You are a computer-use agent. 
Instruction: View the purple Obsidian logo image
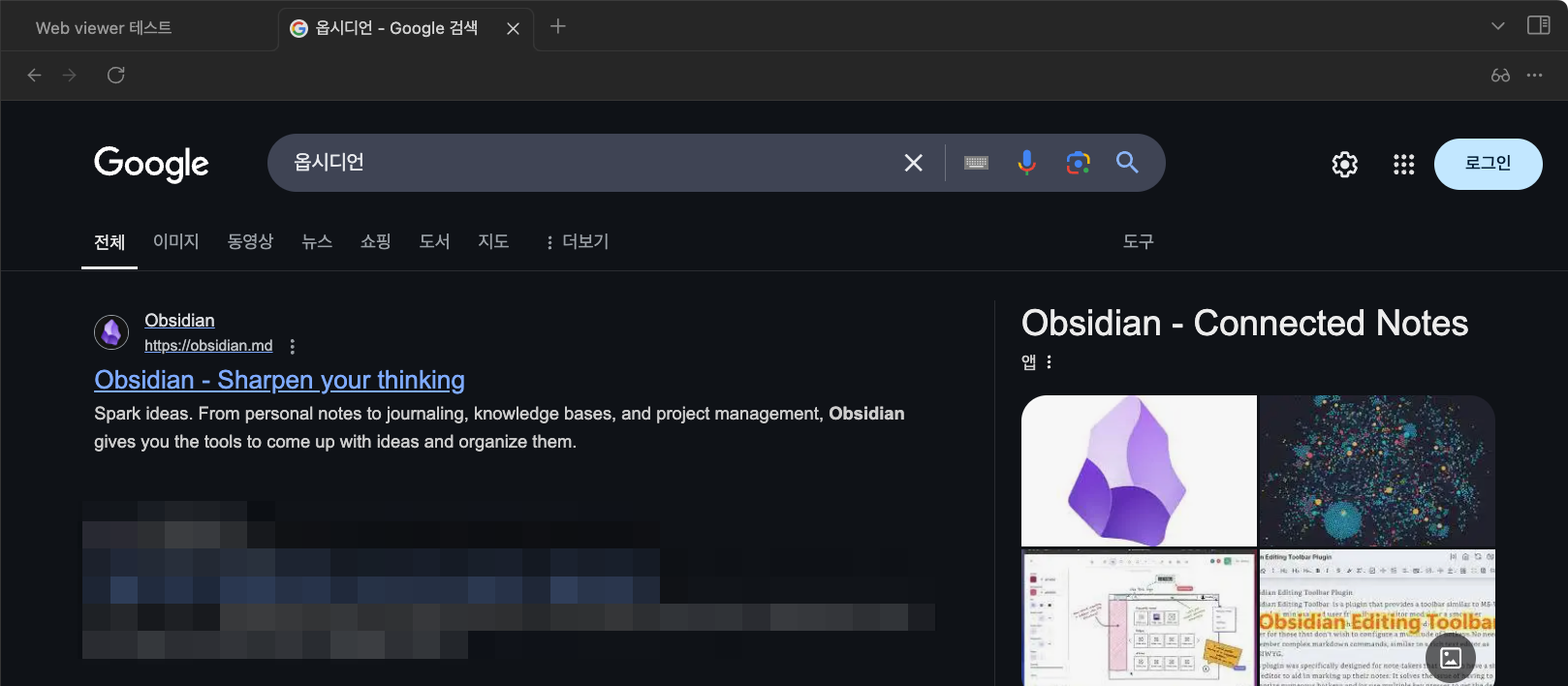pyautogui.click(x=1139, y=471)
